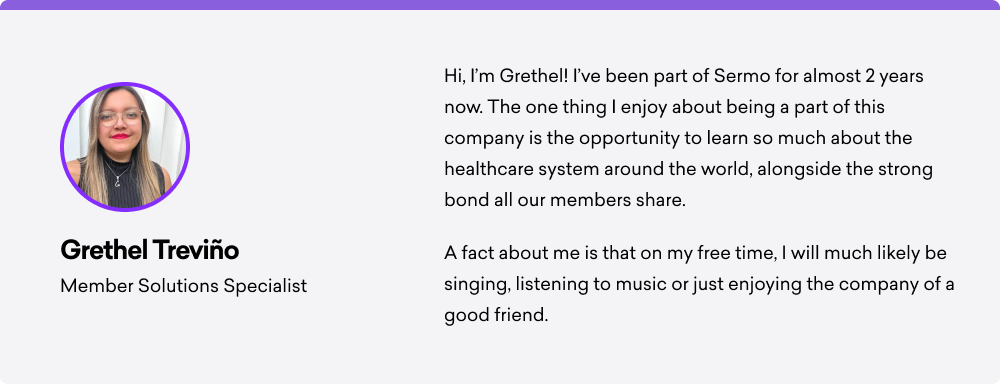The height and width of the screenshot is (384, 1000).
Task: Click the line beginning "company is the opportunity"
Action: pos(679,138)
